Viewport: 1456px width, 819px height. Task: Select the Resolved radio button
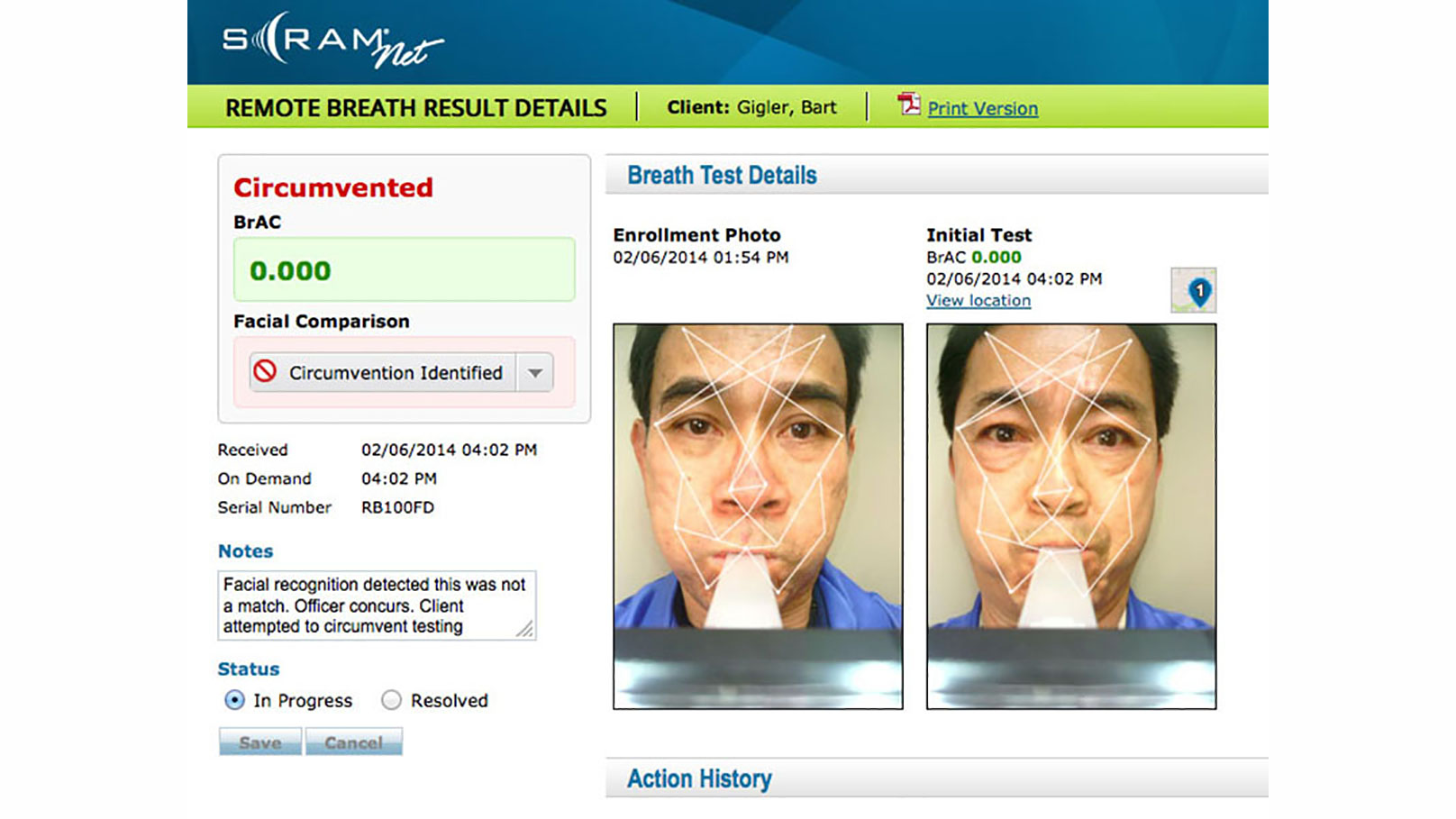click(x=391, y=700)
